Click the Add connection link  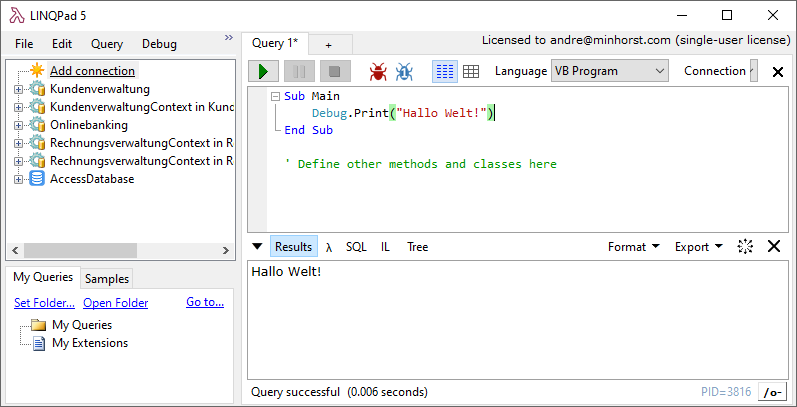(93, 71)
